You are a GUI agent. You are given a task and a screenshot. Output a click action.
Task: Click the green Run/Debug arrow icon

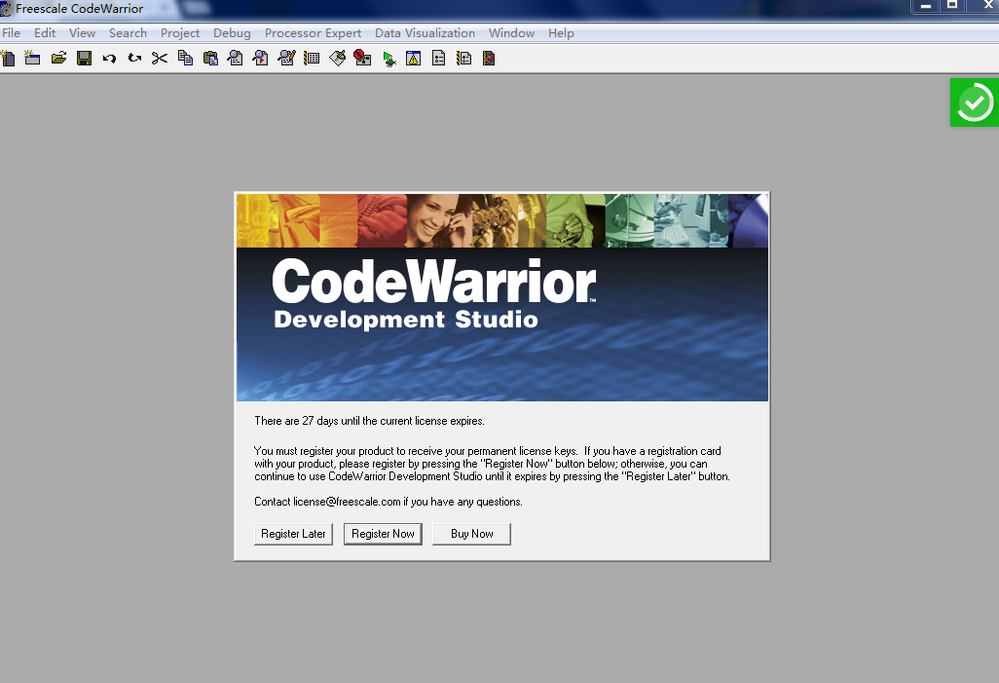[x=389, y=58]
